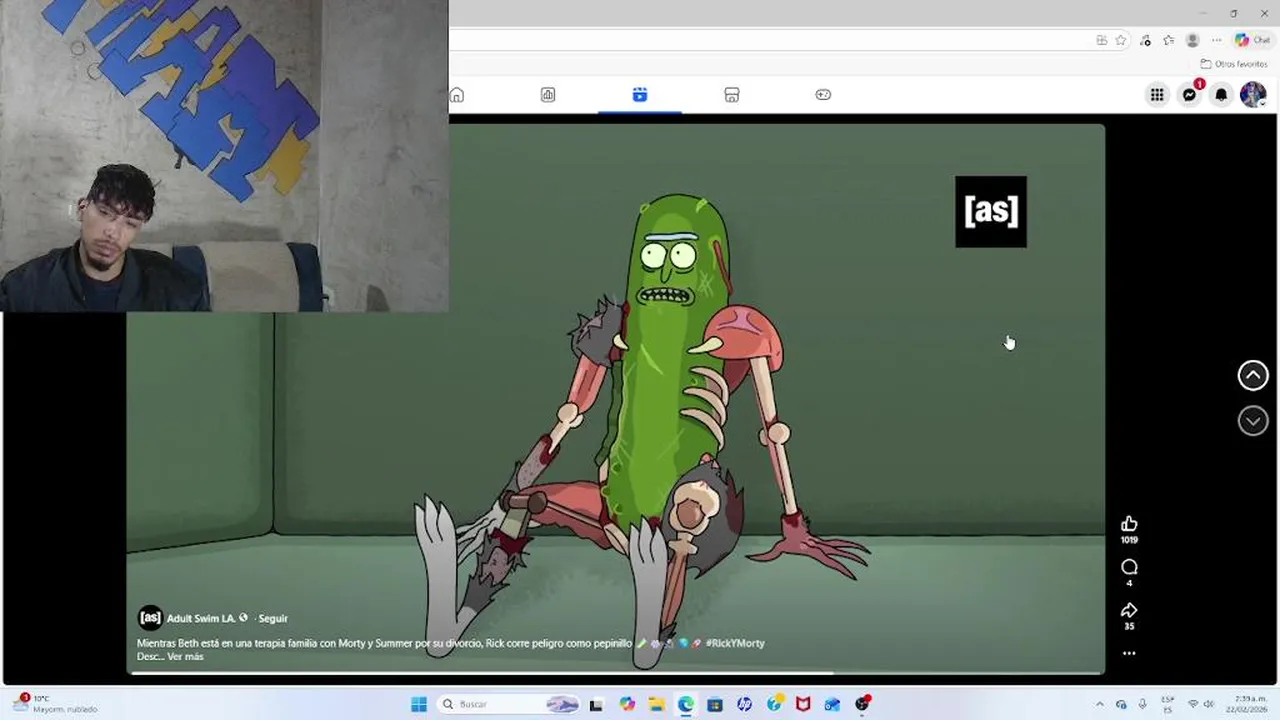This screenshot has height=720, width=1280.
Task: Open the microphone tray icon
Action: [x=1142, y=704]
